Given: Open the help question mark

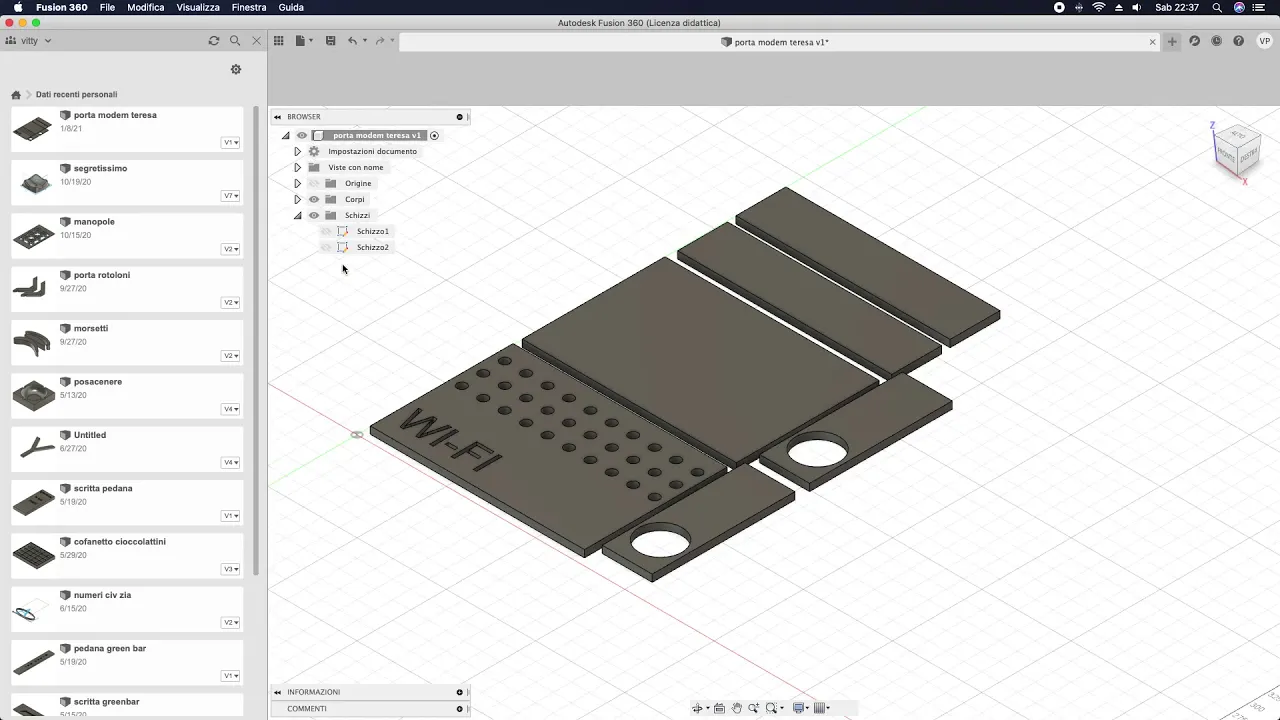Looking at the screenshot, I should (1239, 41).
